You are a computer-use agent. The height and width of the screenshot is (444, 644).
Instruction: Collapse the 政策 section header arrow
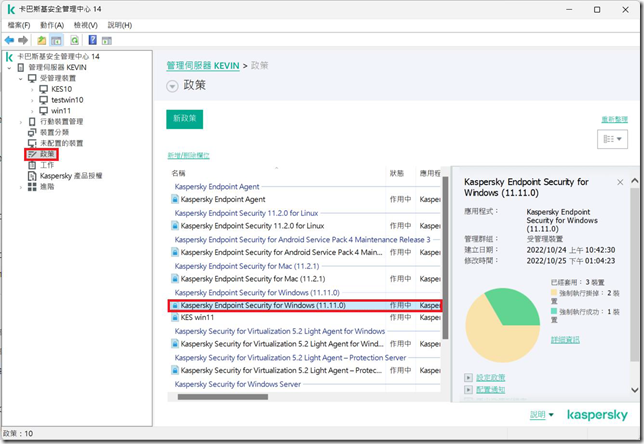(x=172, y=86)
